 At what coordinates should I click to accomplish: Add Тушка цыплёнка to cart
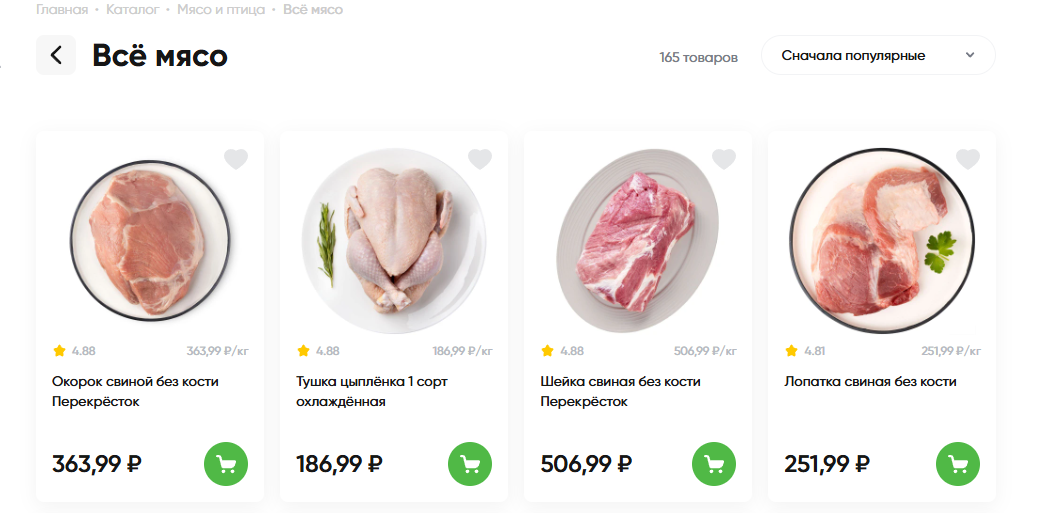pyautogui.click(x=470, y=464)
